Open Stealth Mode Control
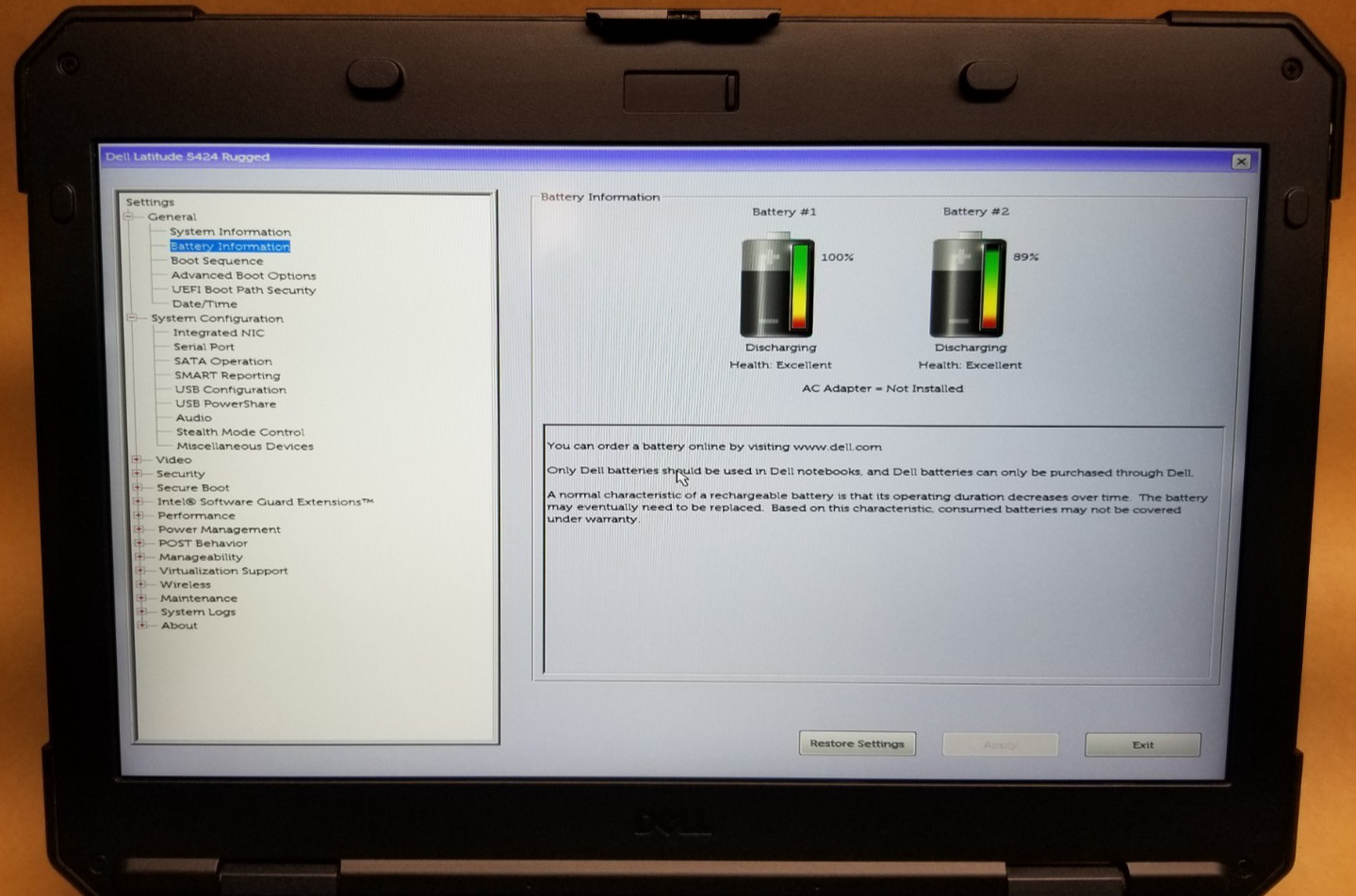 (x=240, y=432)
